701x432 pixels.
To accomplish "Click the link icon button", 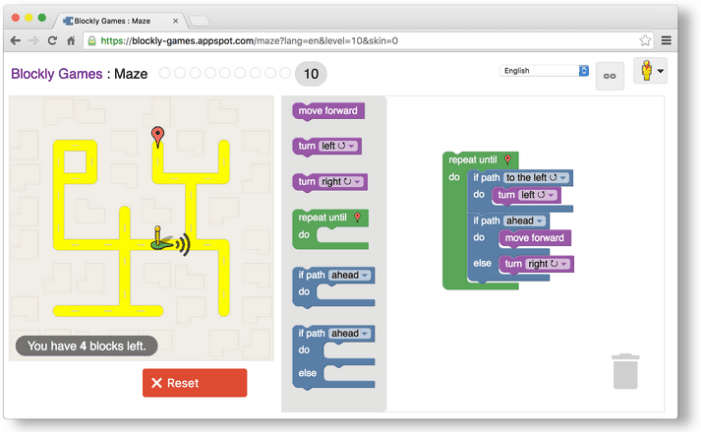I will [609, 76].
